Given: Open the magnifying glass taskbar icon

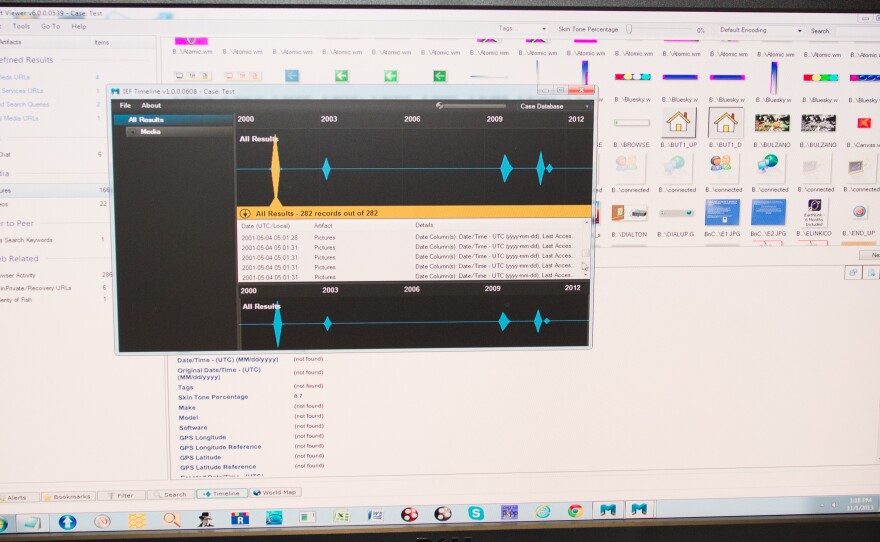Looking at the screenshot, I should (172, 519).
